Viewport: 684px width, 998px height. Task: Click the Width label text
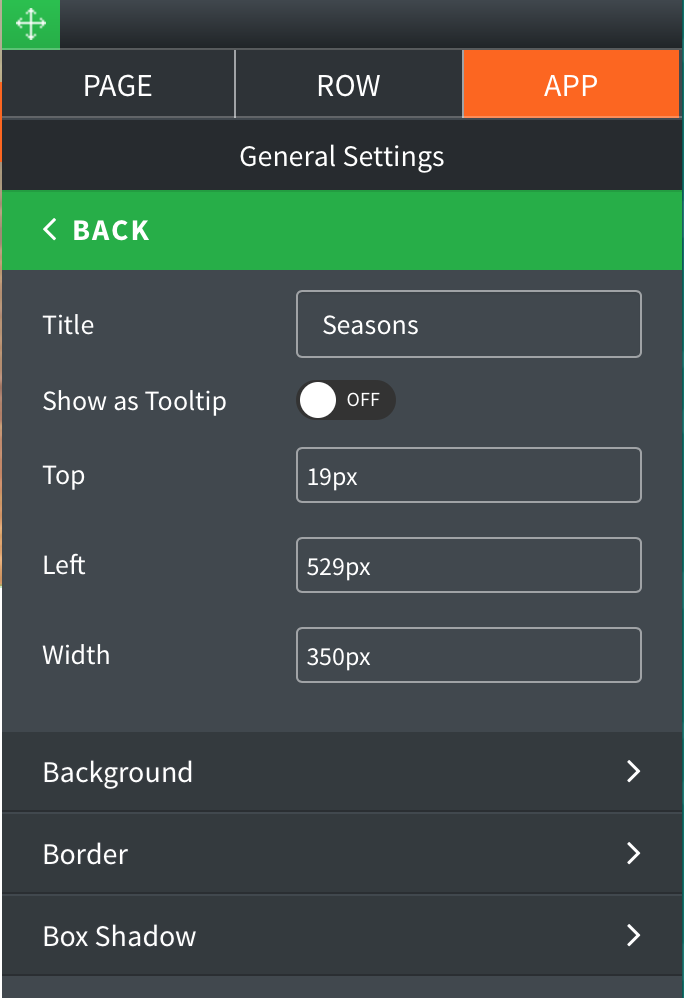coord(76,655)
